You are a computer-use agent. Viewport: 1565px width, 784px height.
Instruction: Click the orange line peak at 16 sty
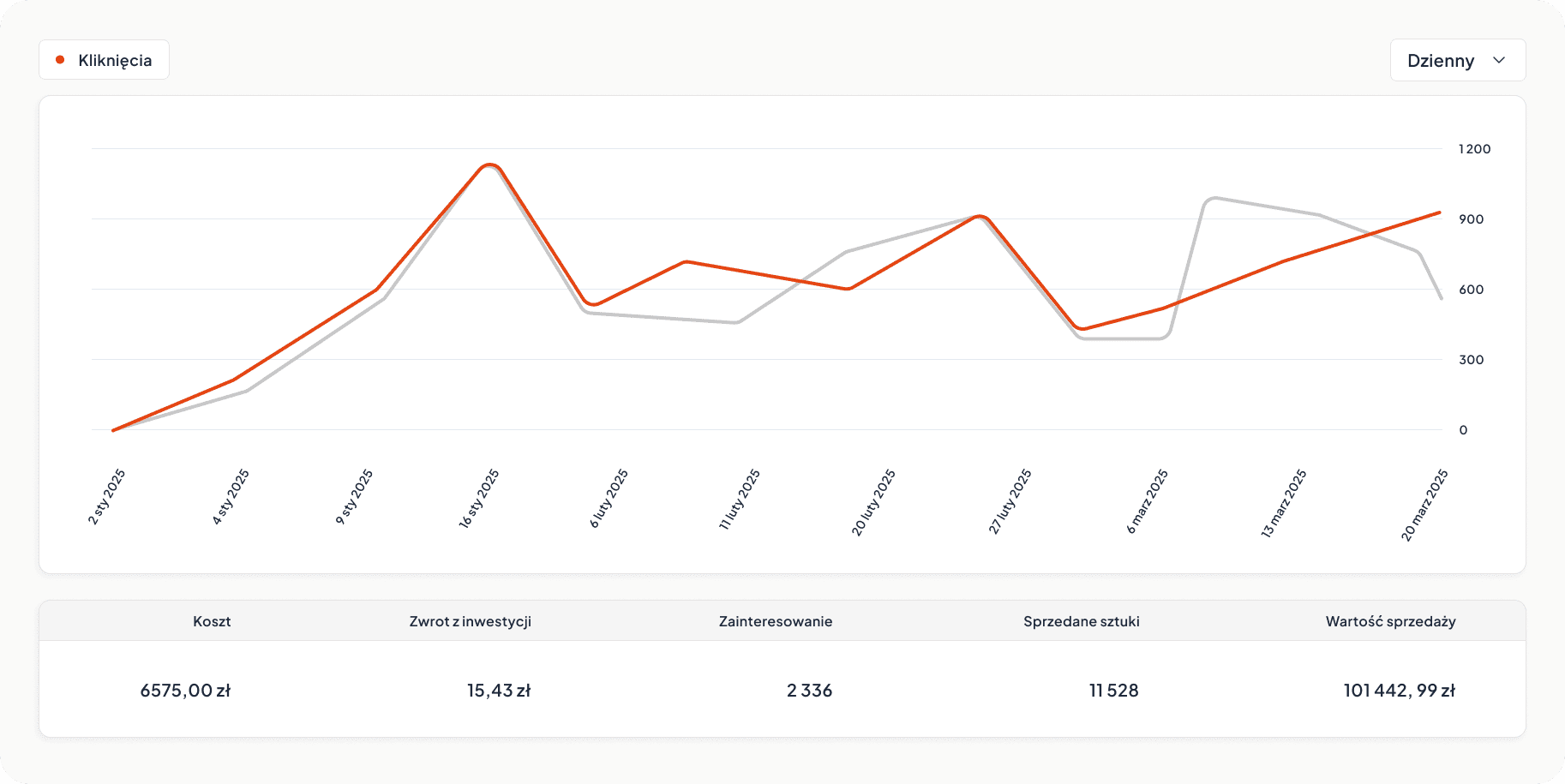tap(489, 165)
